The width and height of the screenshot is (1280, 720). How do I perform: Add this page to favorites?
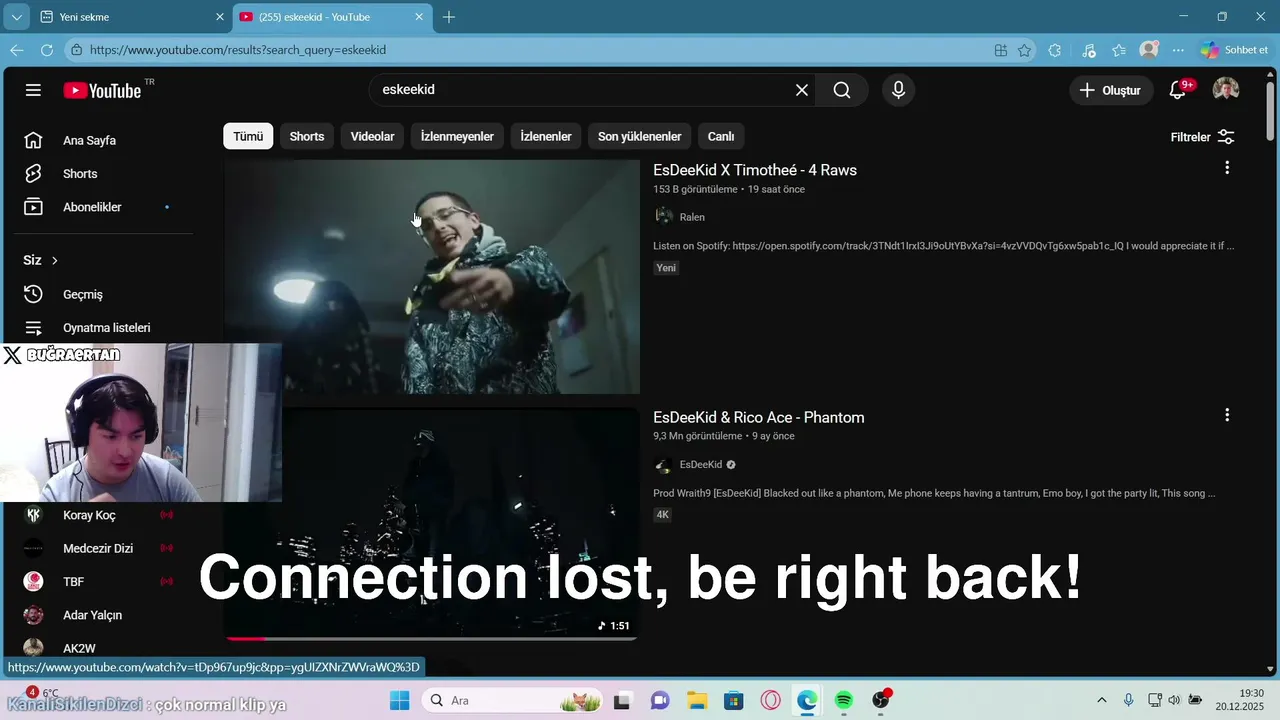coord(1025,50)
